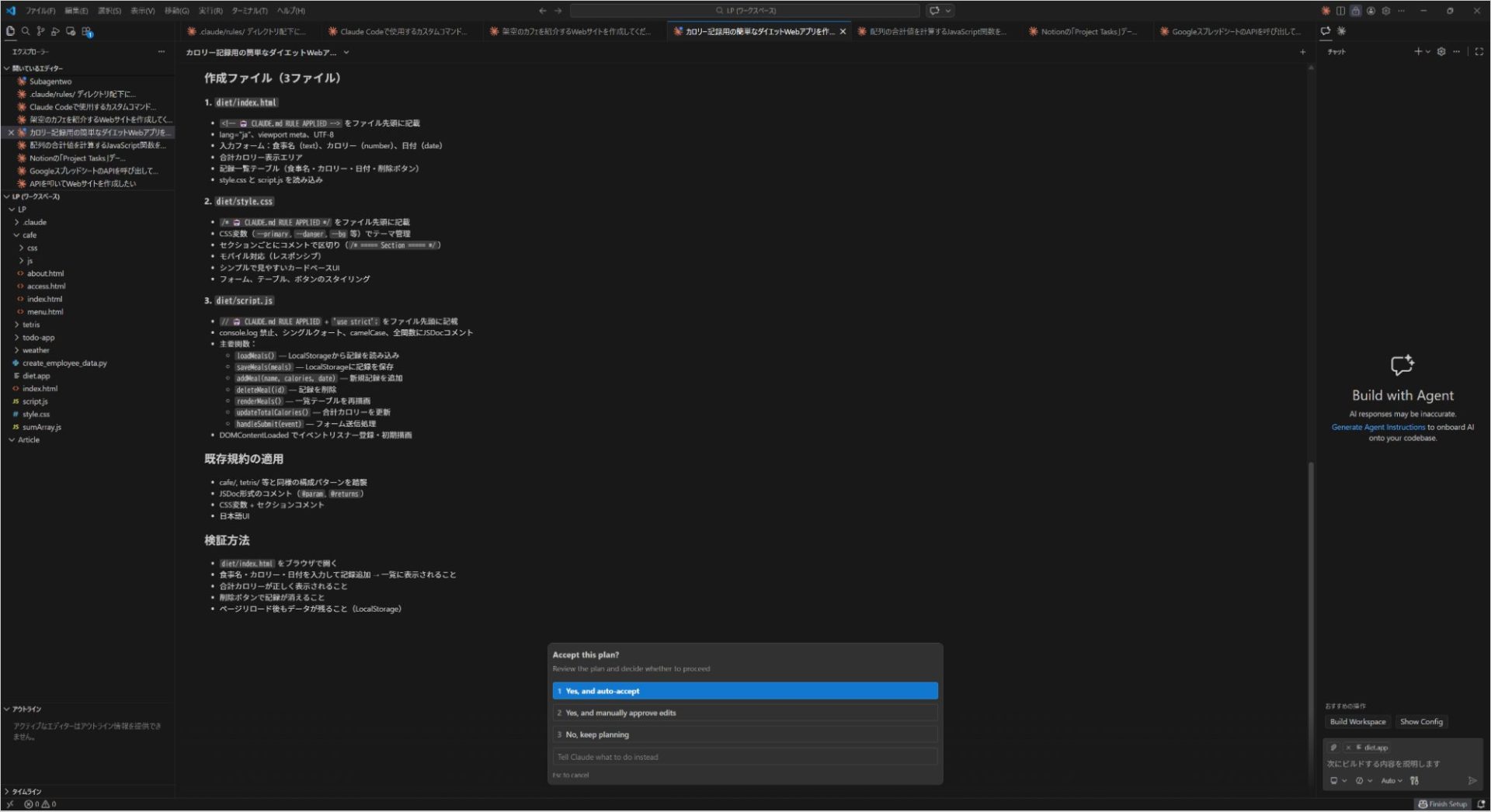The width and height of the screenshot is (1491, 812).
Task: Click the 'Tell Claude what to do instead' field
Action: (x=744, y=757)
